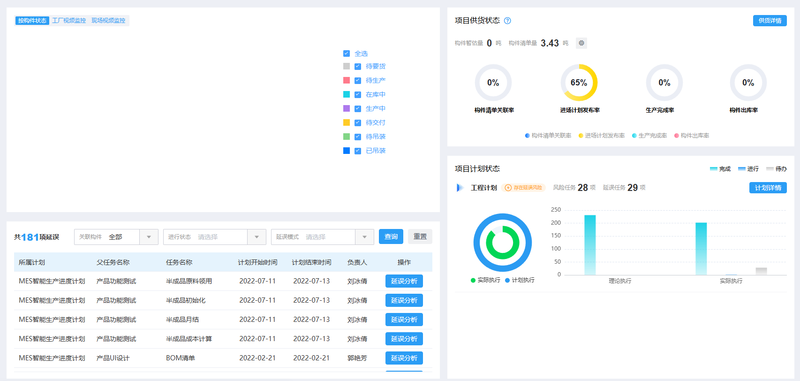
Task: Click the BOM清单 task name cell
Action: tap(181, 358)
